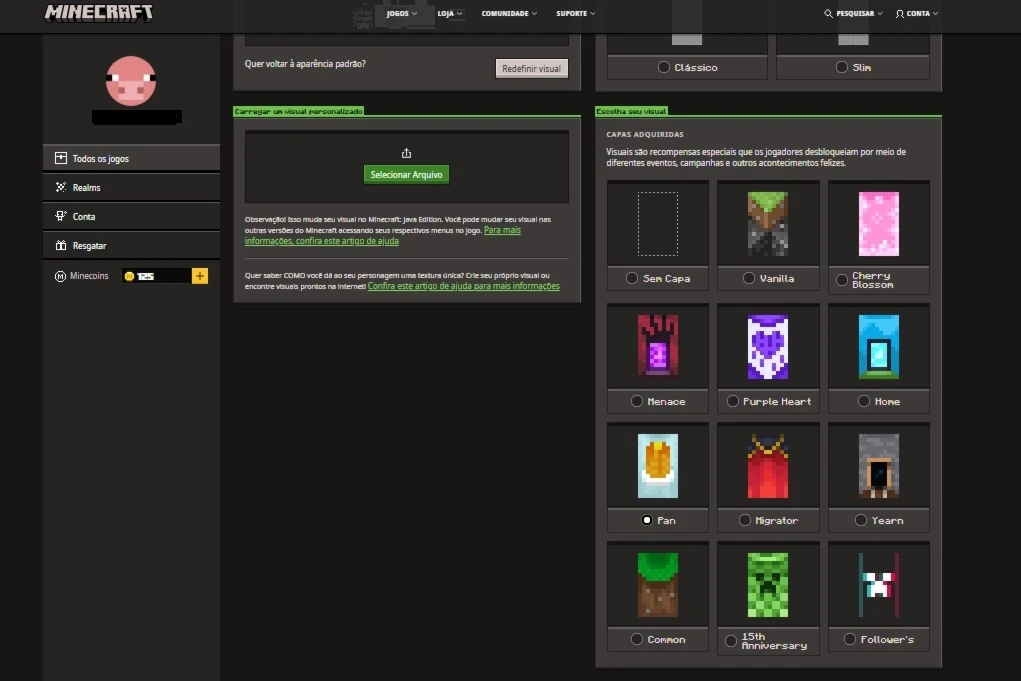Click the Minecoins label in sidebar

pos(89,276)
